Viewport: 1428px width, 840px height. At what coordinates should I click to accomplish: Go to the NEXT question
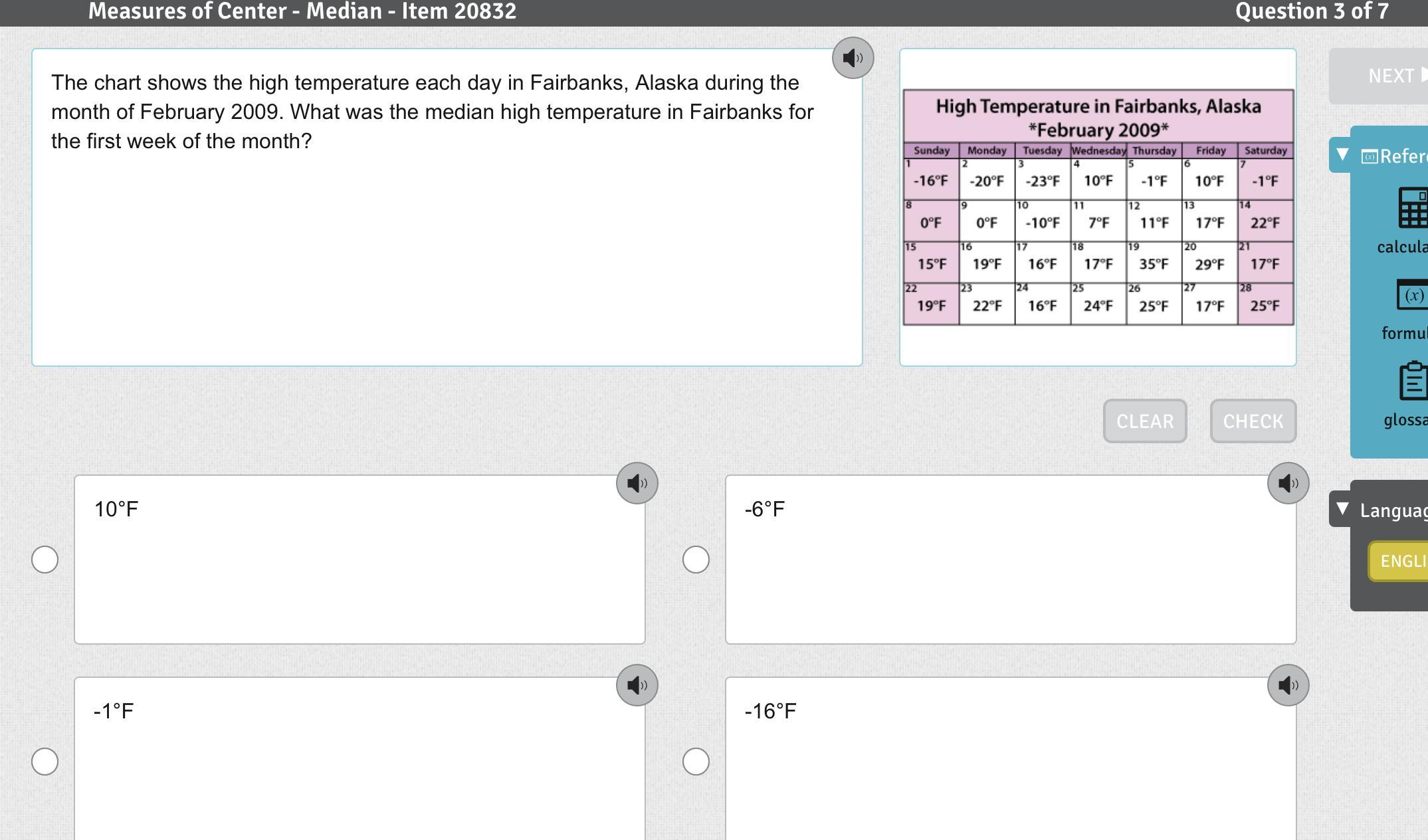click(x=1390, y=76)
